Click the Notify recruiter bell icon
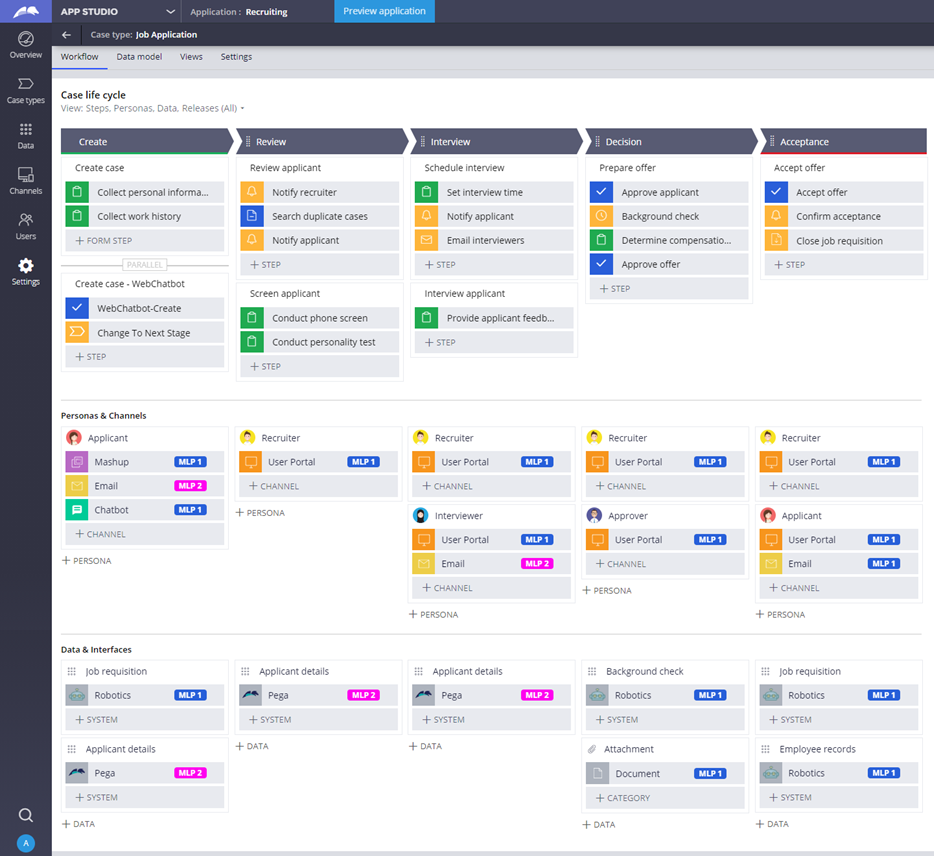Screen dimensions: 934x856 point(252,192)
